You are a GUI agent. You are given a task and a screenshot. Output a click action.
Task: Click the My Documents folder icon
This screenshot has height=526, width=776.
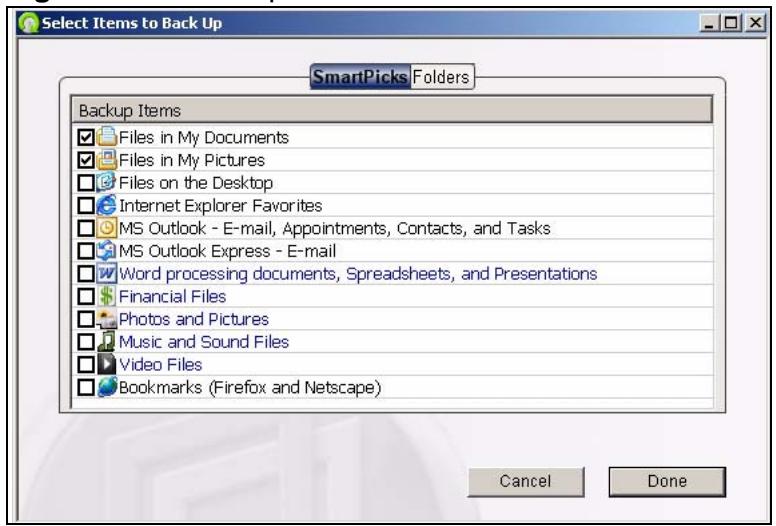click(107, 137)
